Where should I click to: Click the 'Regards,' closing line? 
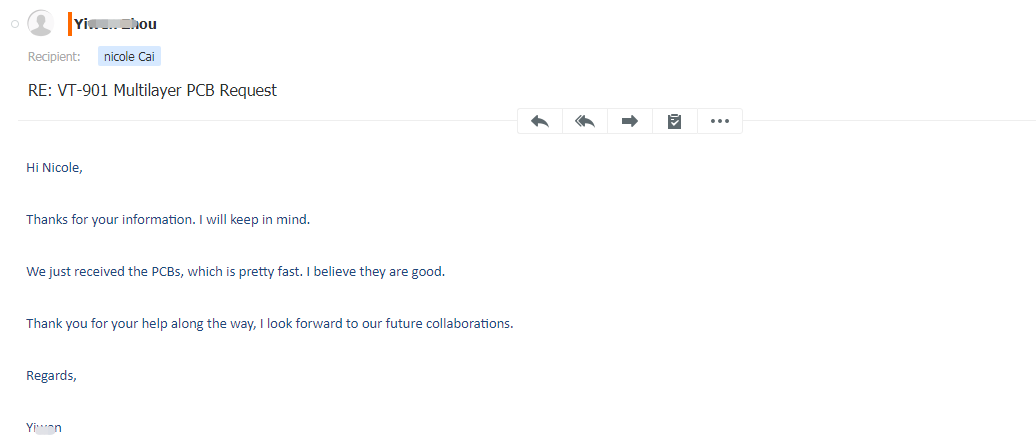51,375
